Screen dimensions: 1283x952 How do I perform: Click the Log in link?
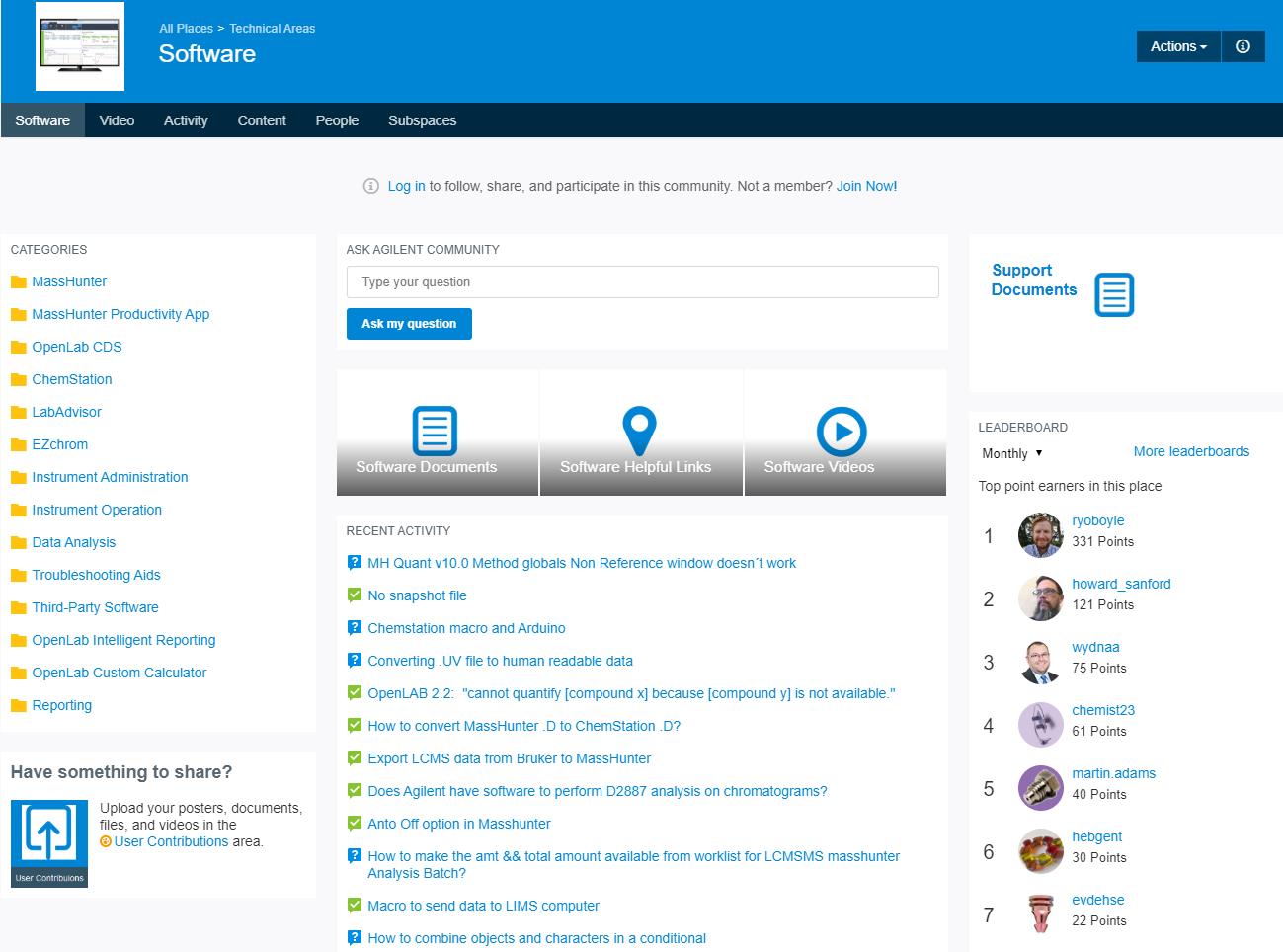tap(406, 186)
